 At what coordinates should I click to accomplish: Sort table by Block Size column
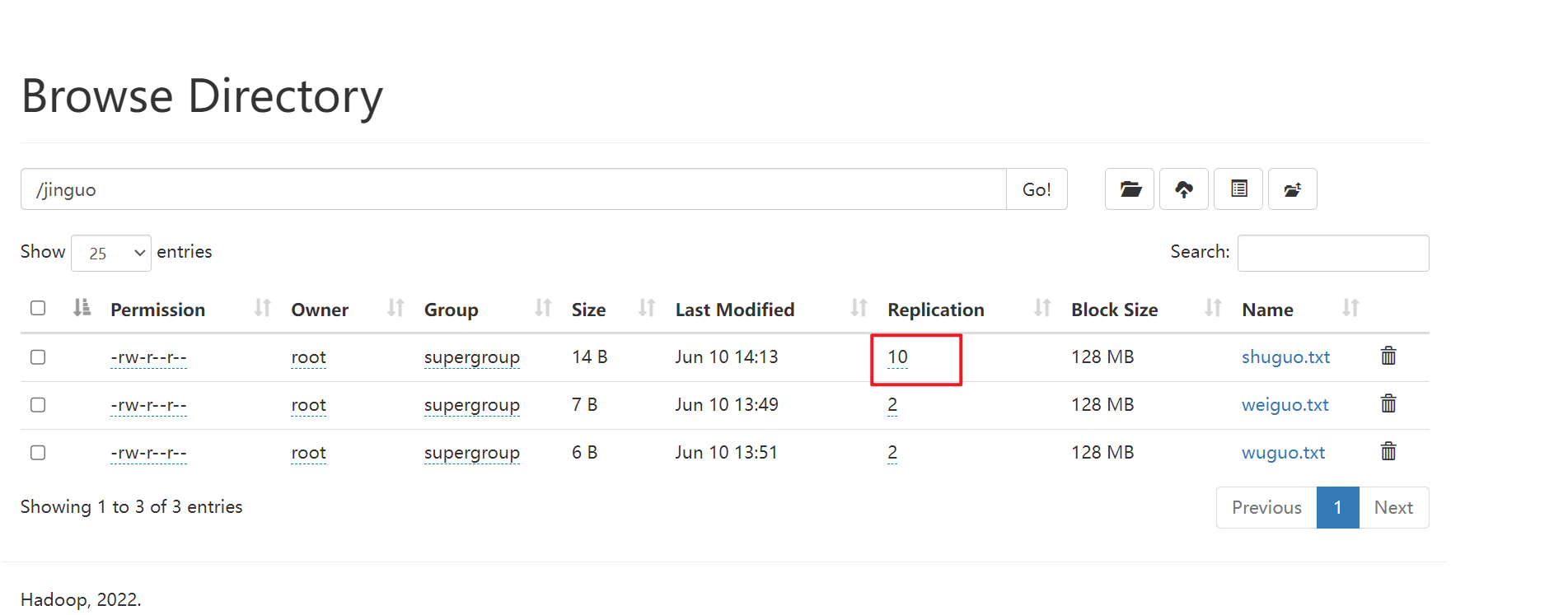[x=1114, y=310]
